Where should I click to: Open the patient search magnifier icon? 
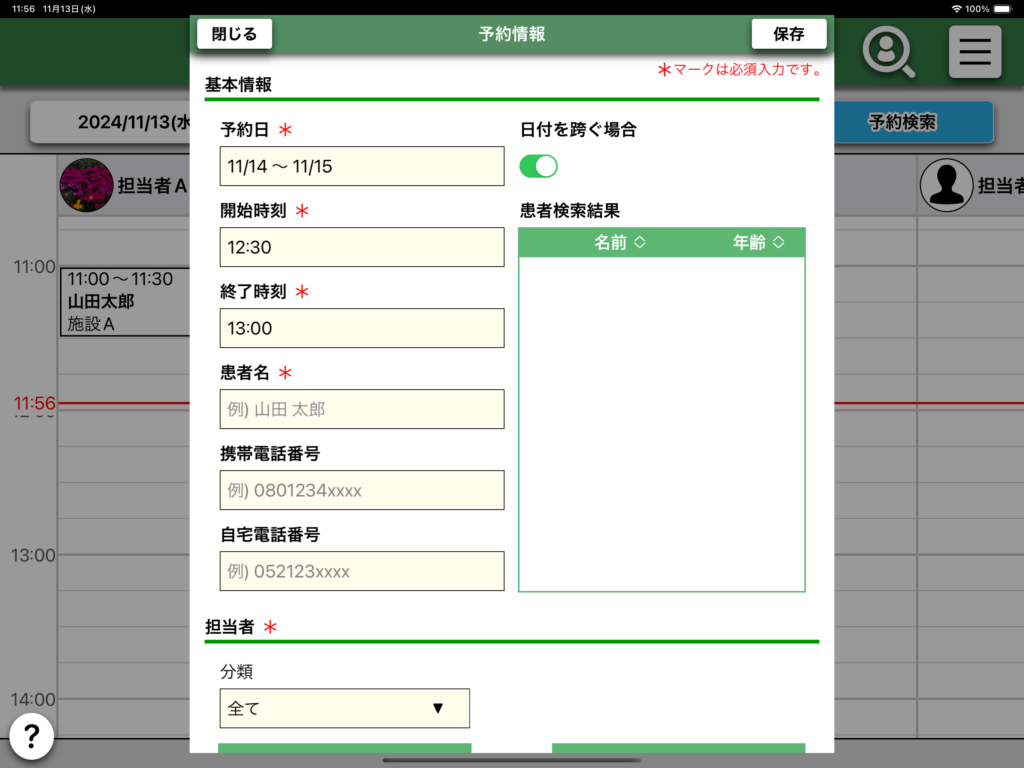coord(888,52)
